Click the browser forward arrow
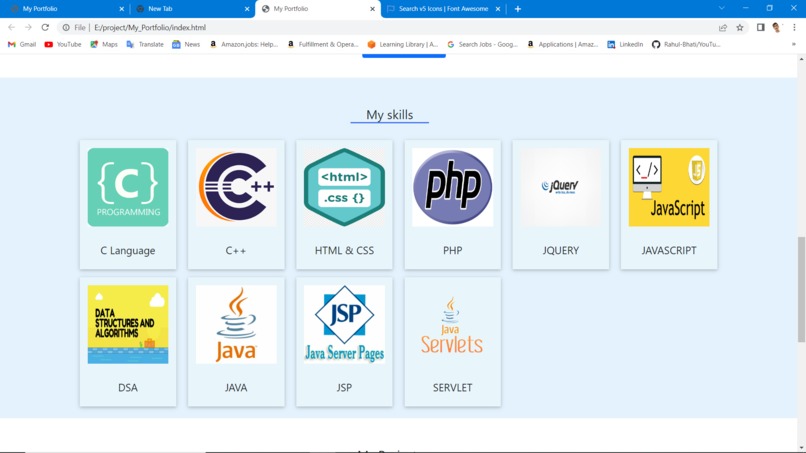 28,27
